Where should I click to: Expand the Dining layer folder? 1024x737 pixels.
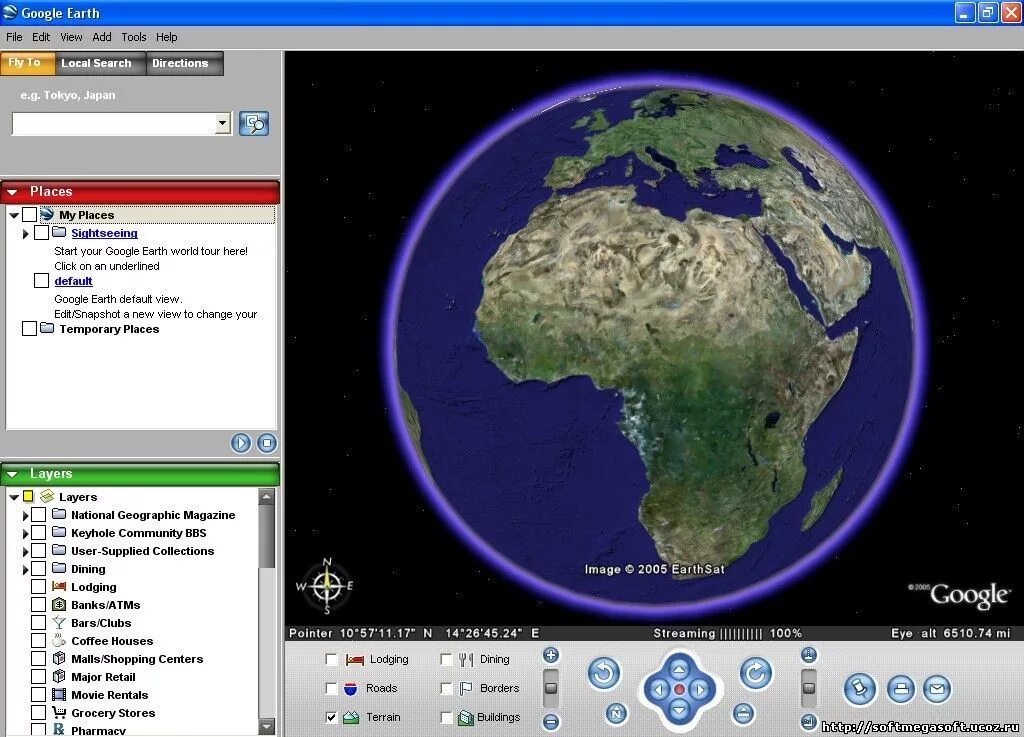25,569
